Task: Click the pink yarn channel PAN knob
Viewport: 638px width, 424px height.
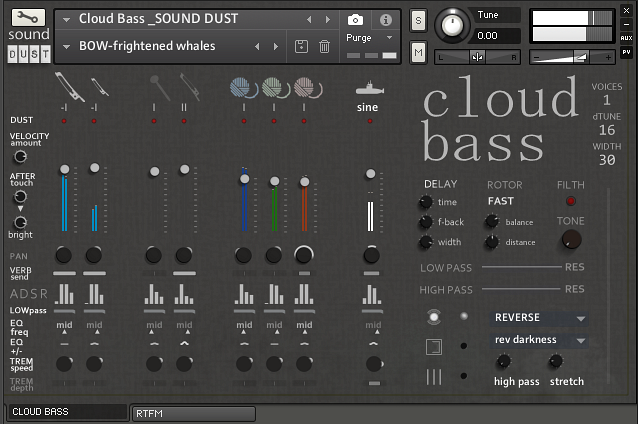Action: [x=304, y=255]
